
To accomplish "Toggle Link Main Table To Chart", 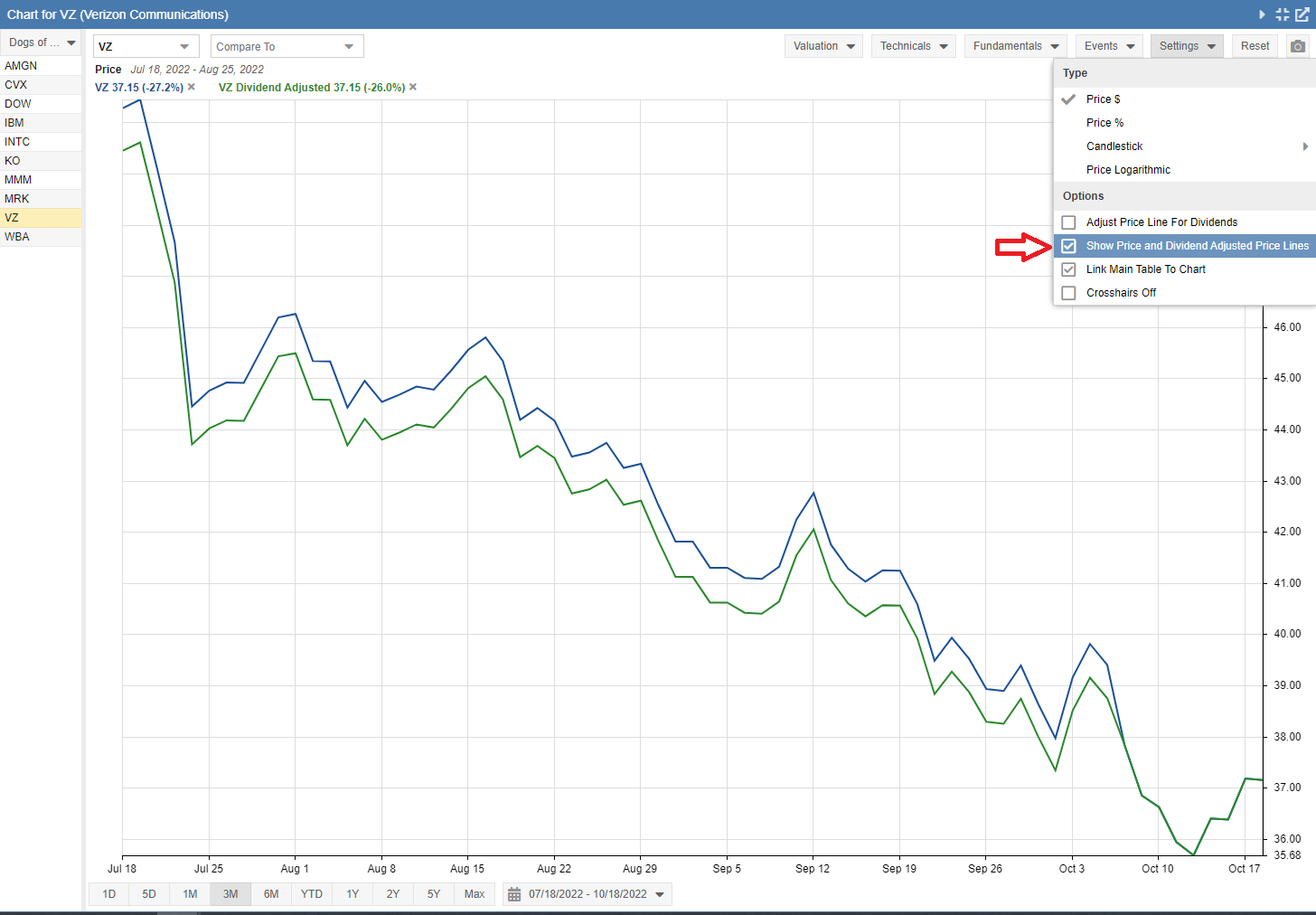I will (1068, 269).
